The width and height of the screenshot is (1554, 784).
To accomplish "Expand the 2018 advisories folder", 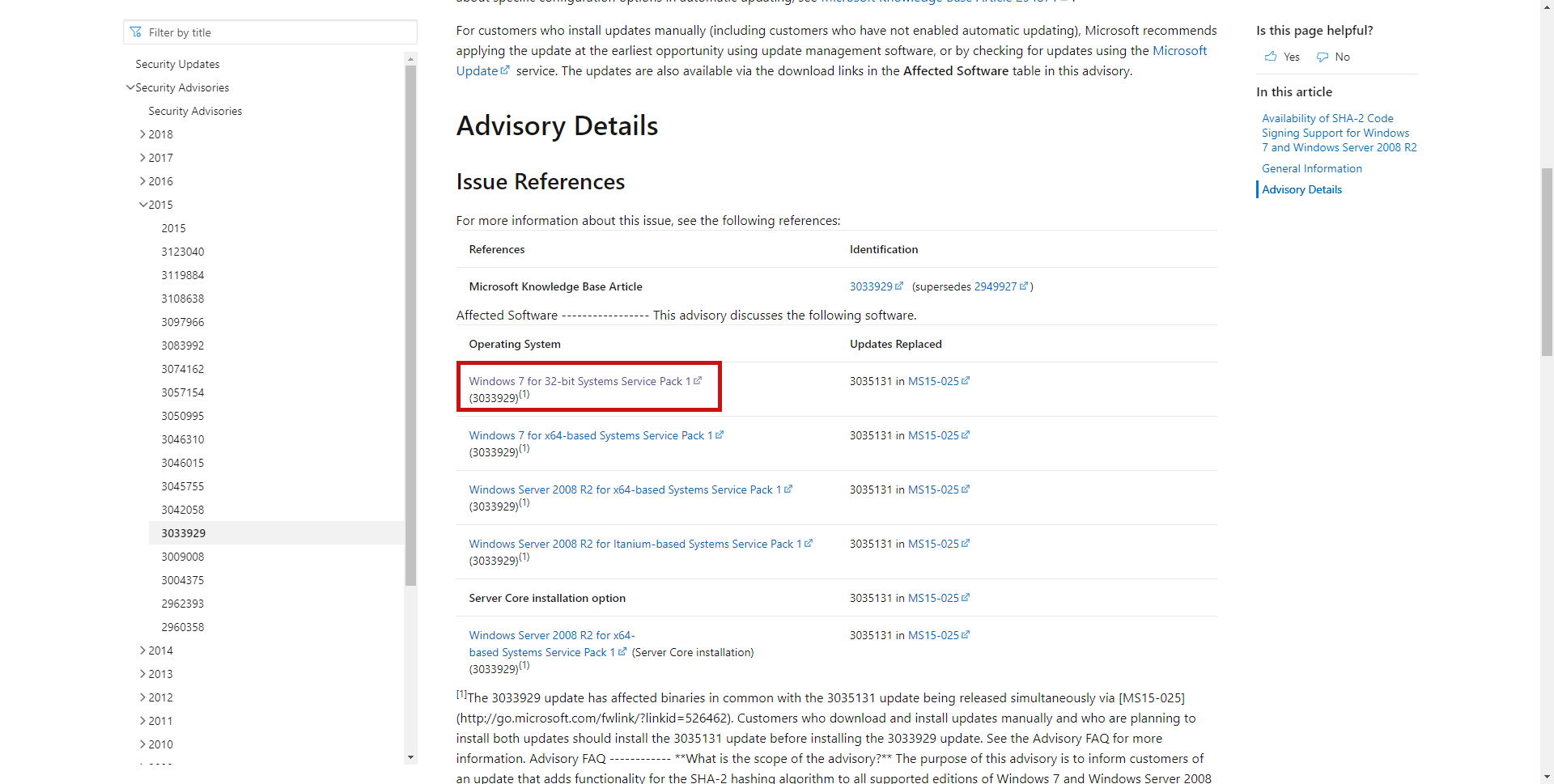I will [143, 134].
